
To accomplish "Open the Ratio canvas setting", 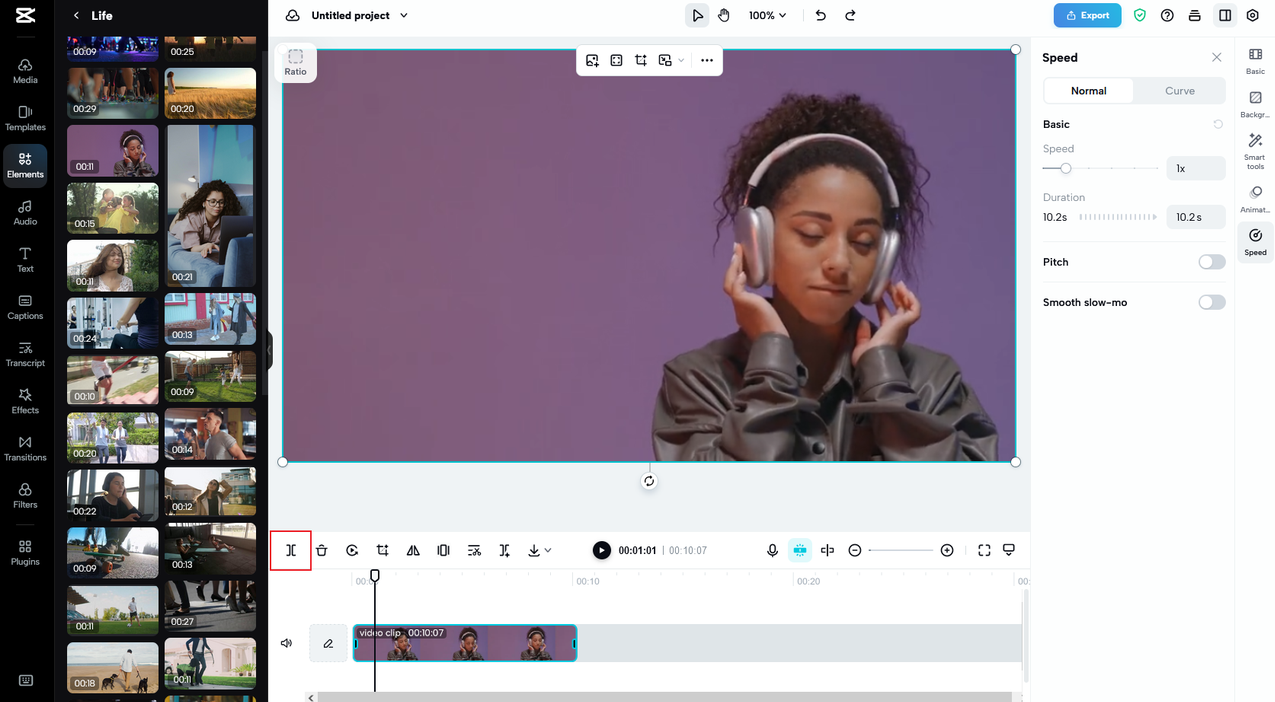I will coord(295,62).
